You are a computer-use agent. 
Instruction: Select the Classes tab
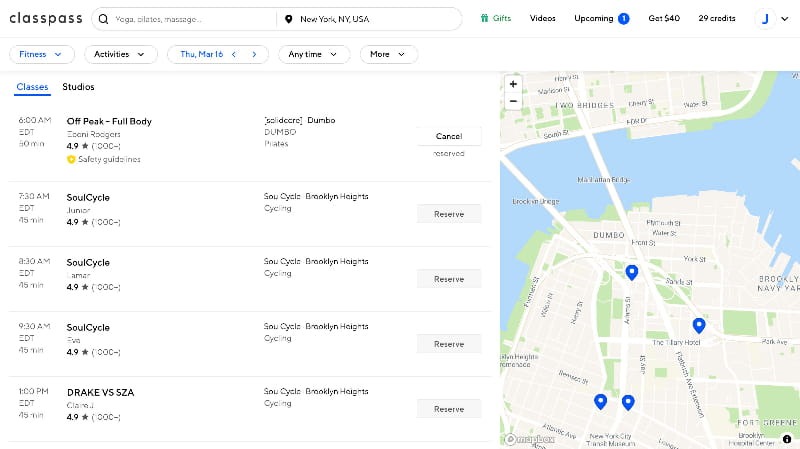32,87
